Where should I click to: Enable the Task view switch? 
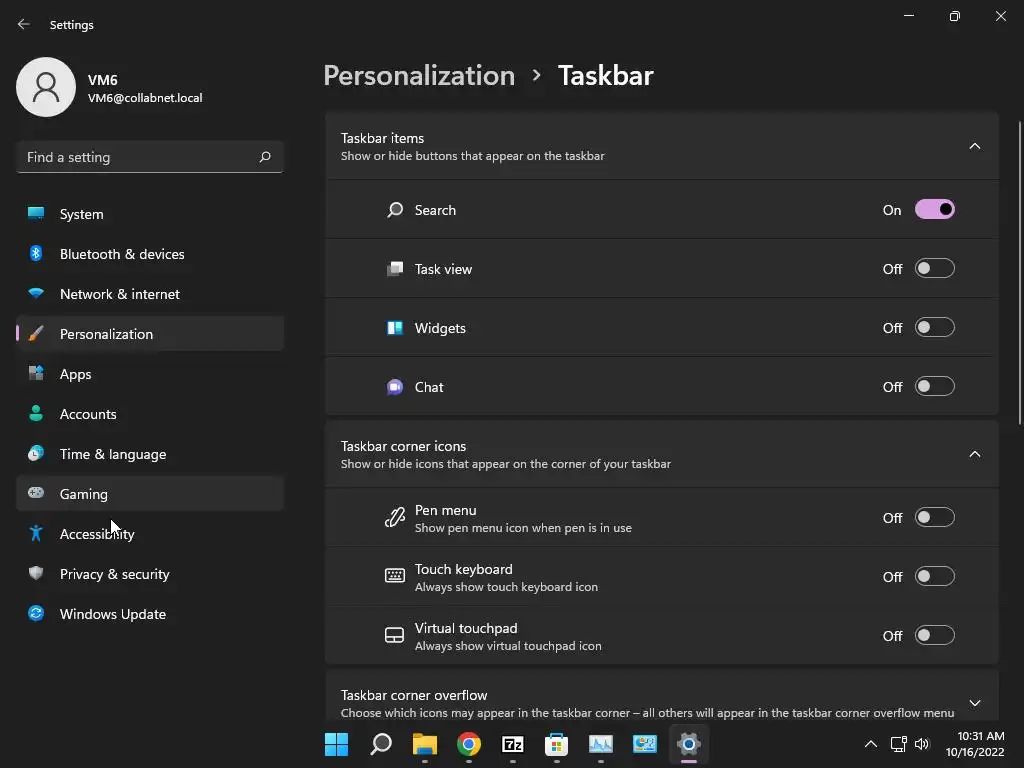pos(935,268)
